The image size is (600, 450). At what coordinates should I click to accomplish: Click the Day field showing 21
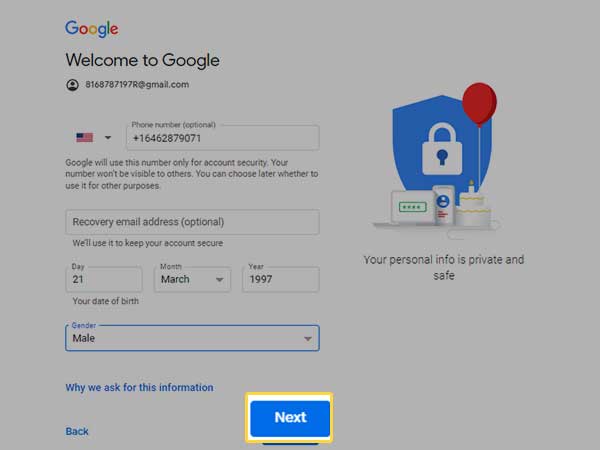[104, 279]
